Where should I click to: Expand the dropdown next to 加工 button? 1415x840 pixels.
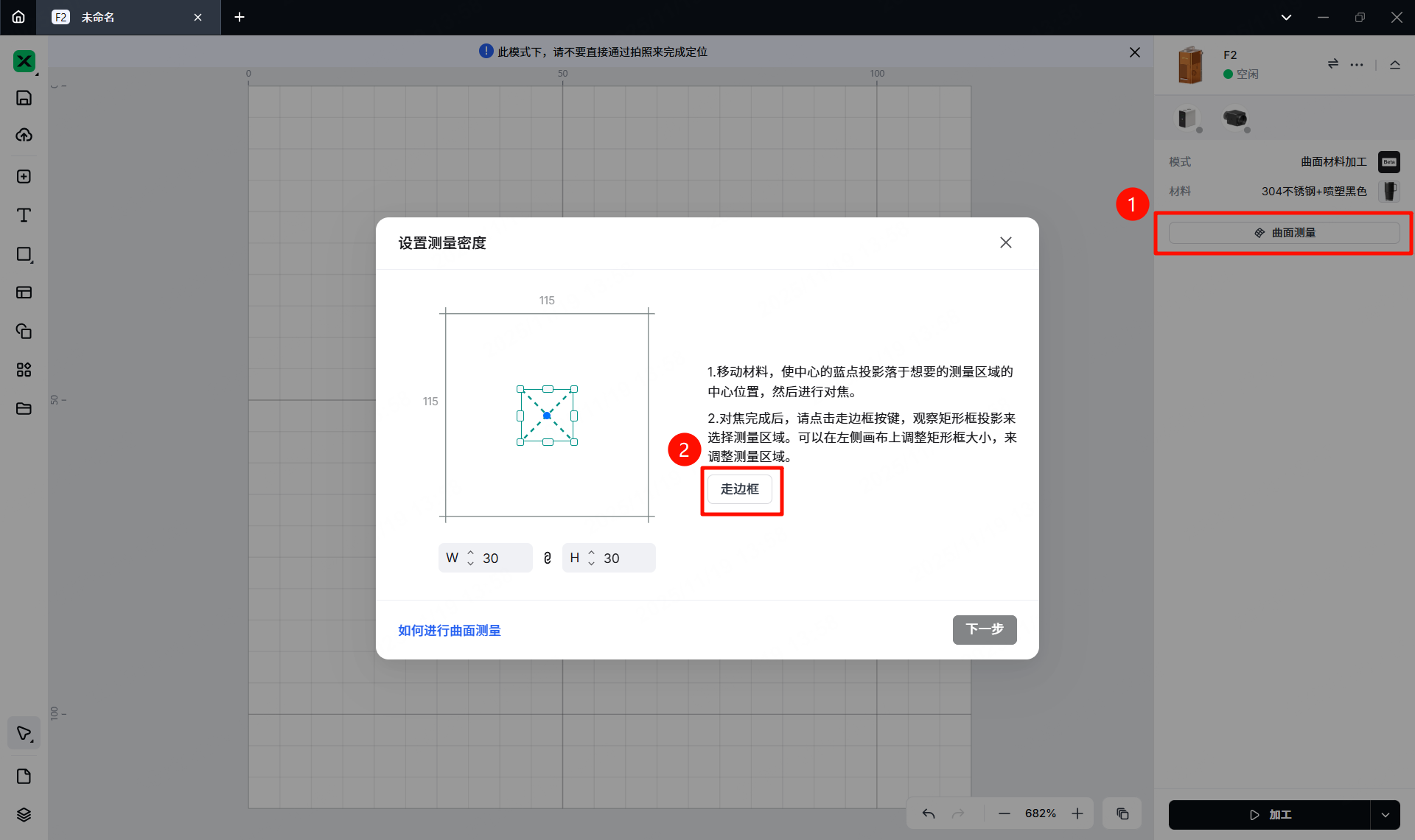1385,815
